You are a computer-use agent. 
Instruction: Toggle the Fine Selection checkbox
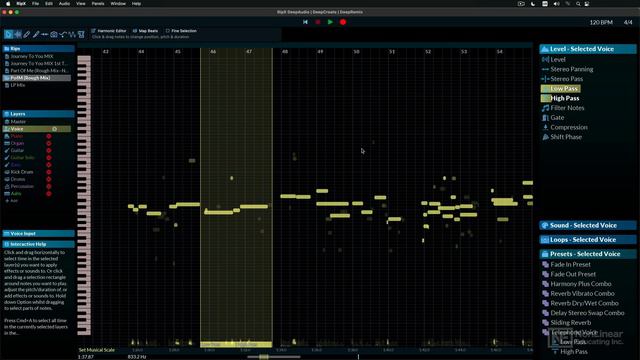[167, 31]
